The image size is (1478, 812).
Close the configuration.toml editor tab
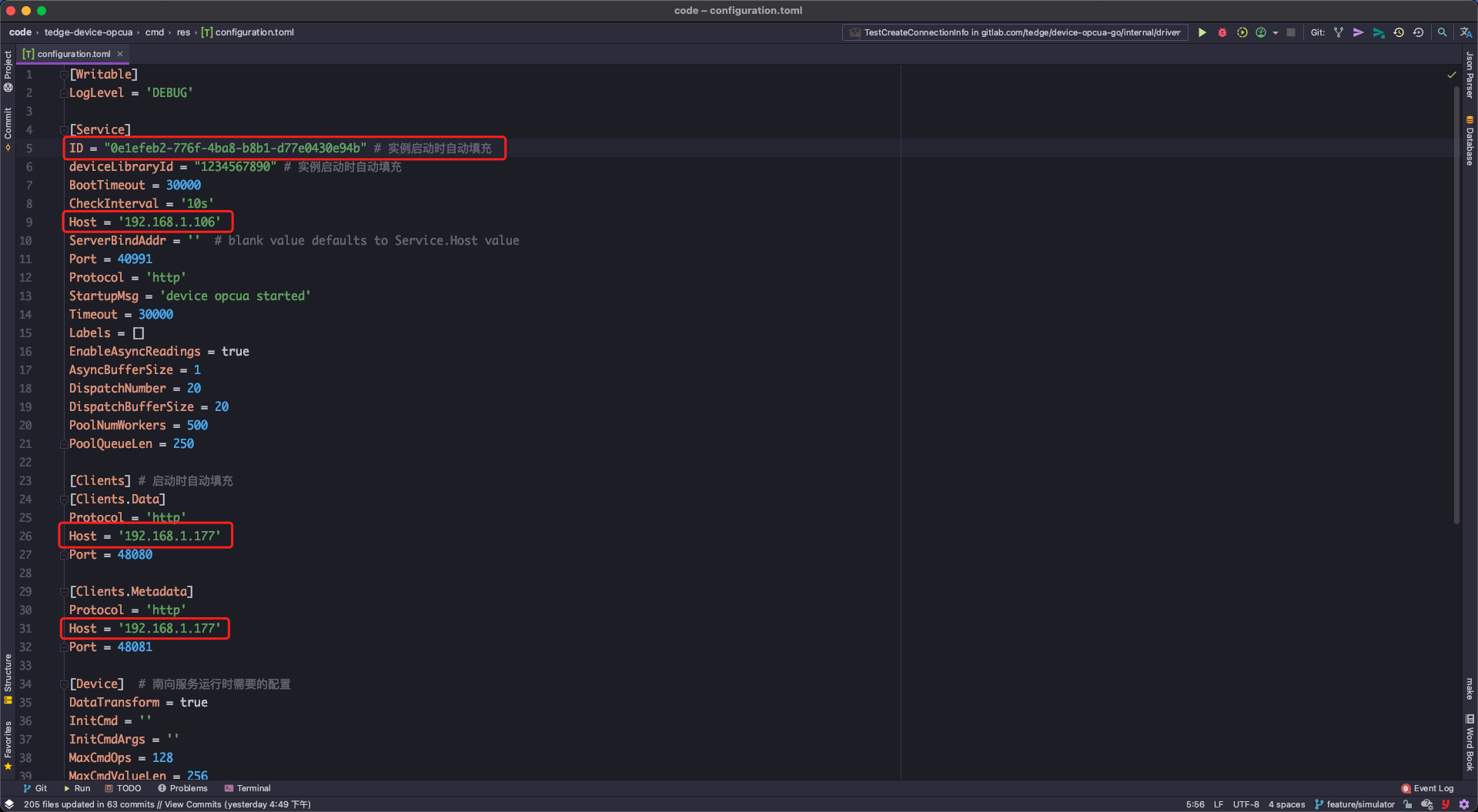120,54
